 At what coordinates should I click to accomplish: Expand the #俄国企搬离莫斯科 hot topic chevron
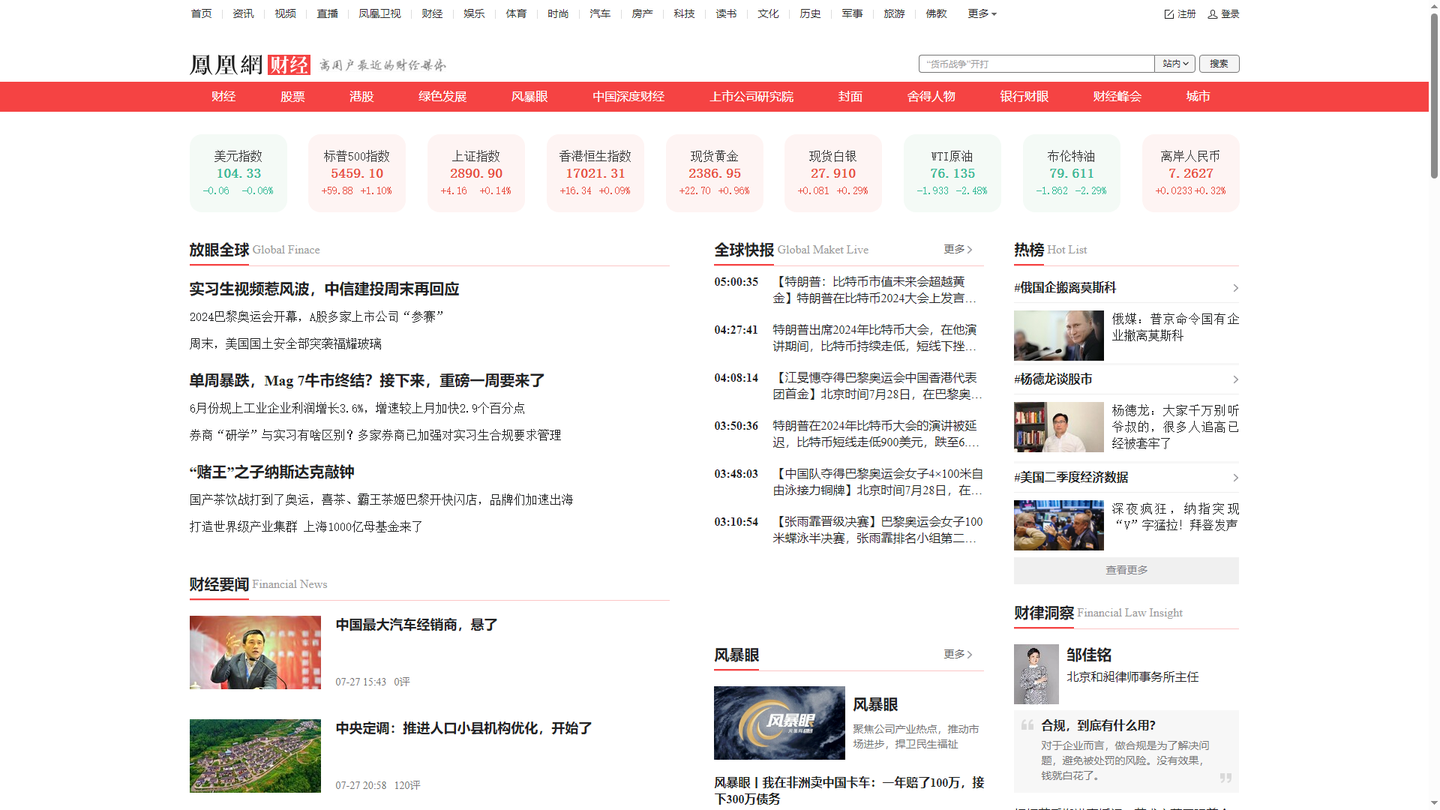click(x=1235, y=288)
